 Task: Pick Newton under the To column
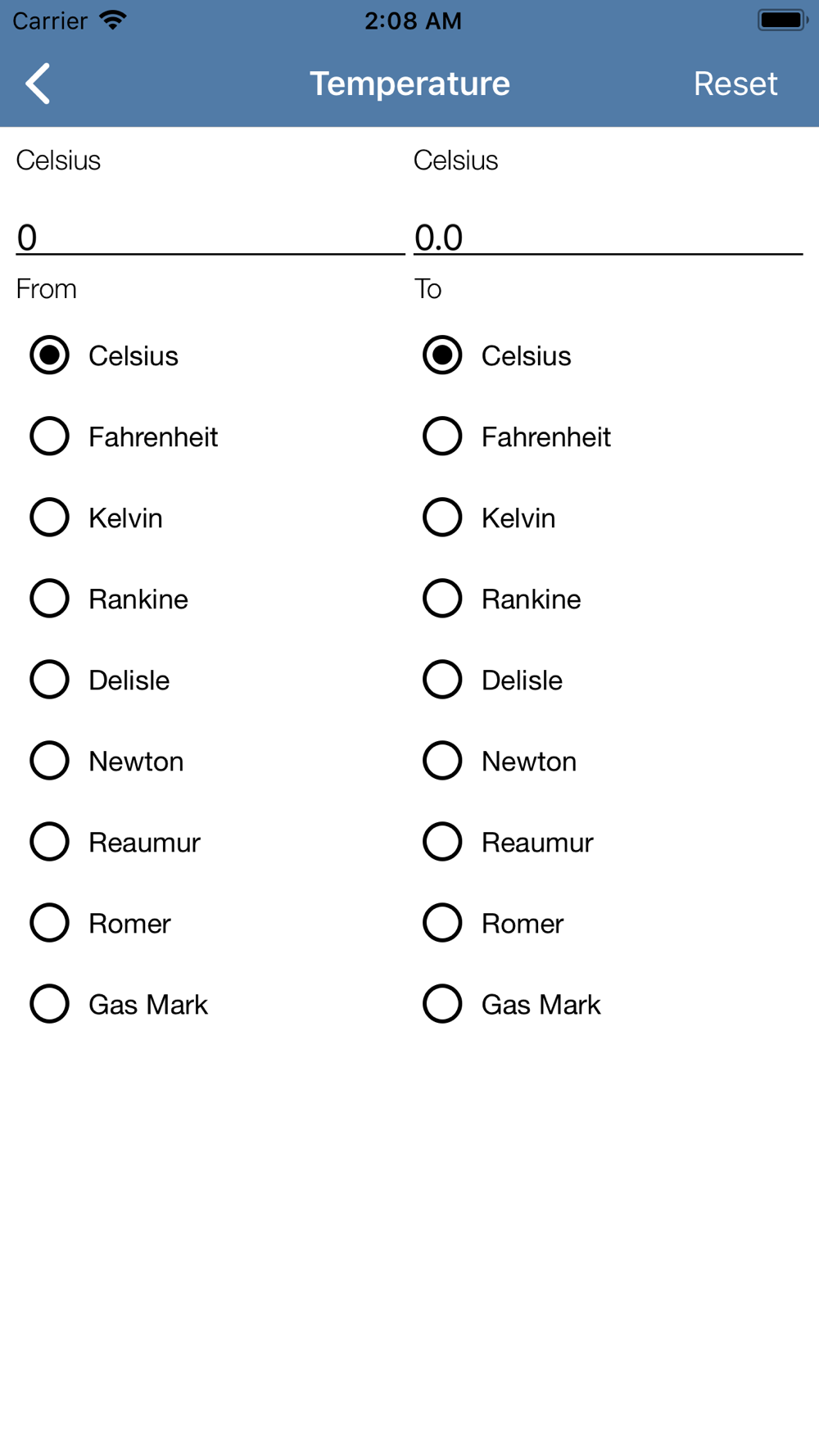point(500,761)
